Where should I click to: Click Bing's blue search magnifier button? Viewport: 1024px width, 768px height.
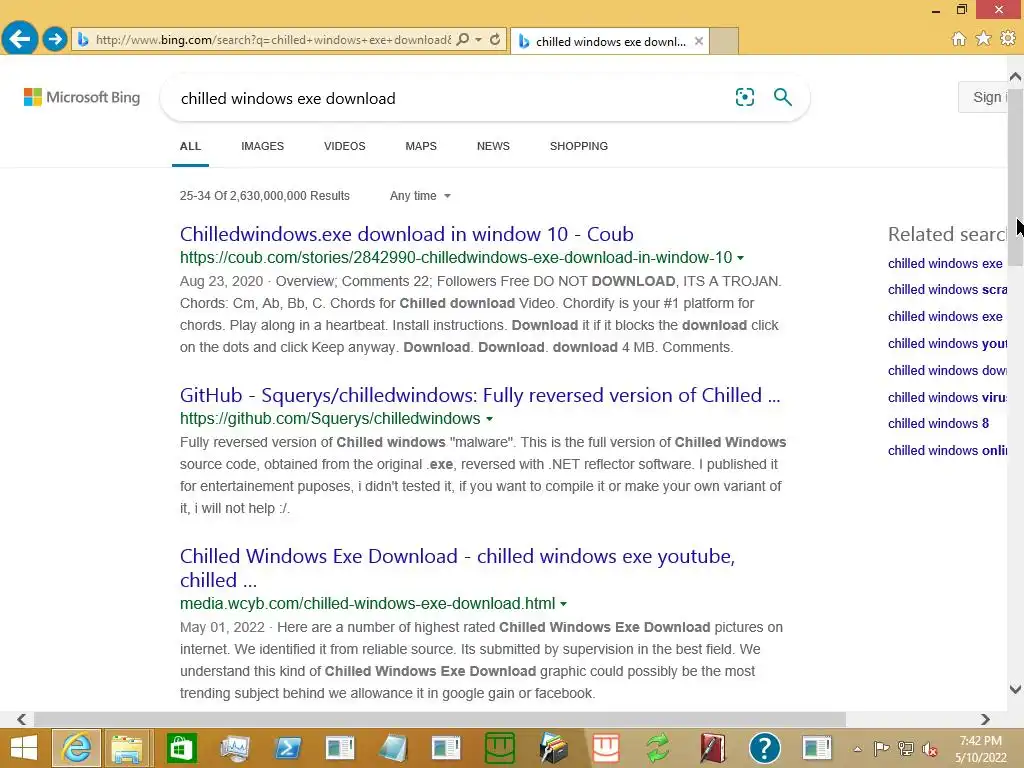pyautogui.click(x=782, y=97)
